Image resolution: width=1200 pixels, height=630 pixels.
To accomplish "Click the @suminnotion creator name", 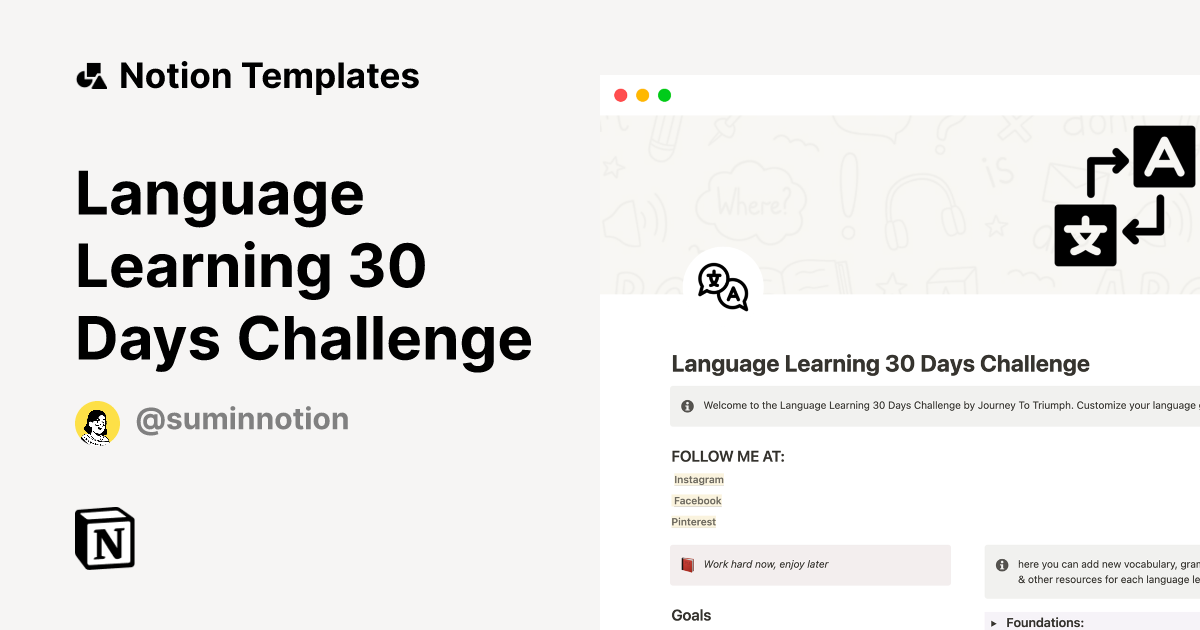I will pos(242,419).
